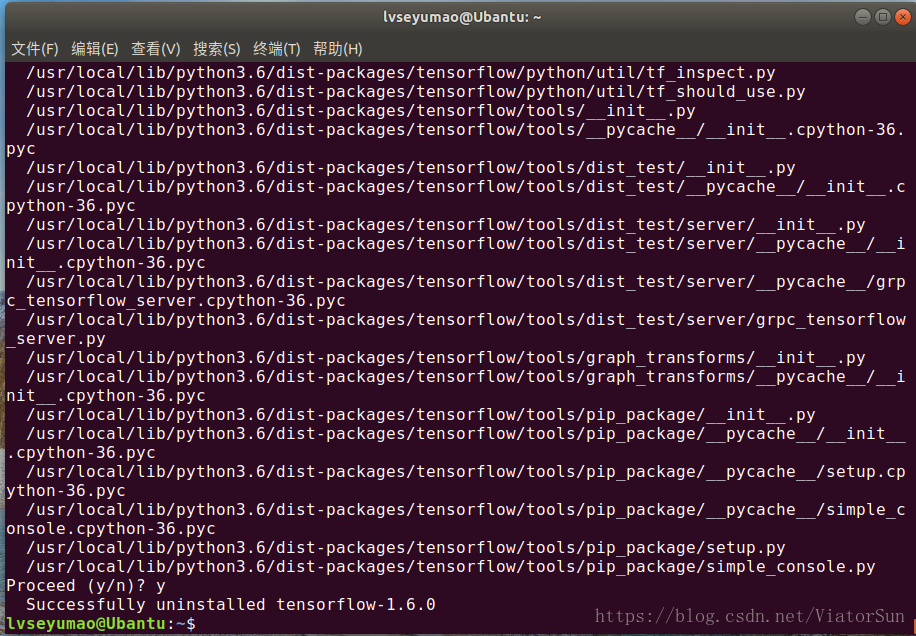Open the 文件(F) menu
916x636 pixels.
click(x=34, y=49)
